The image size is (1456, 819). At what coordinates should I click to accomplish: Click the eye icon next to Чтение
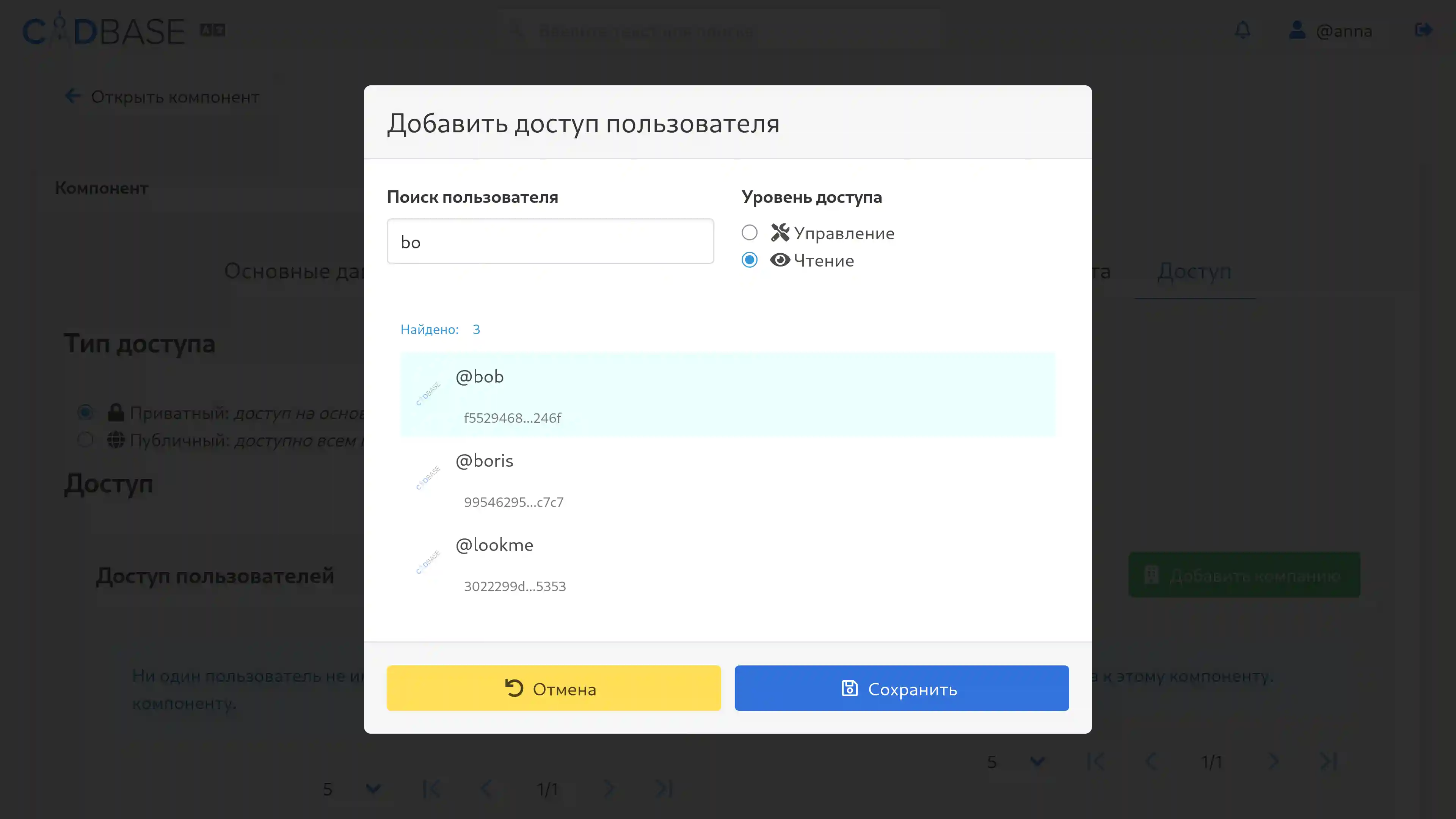[780, 260]
